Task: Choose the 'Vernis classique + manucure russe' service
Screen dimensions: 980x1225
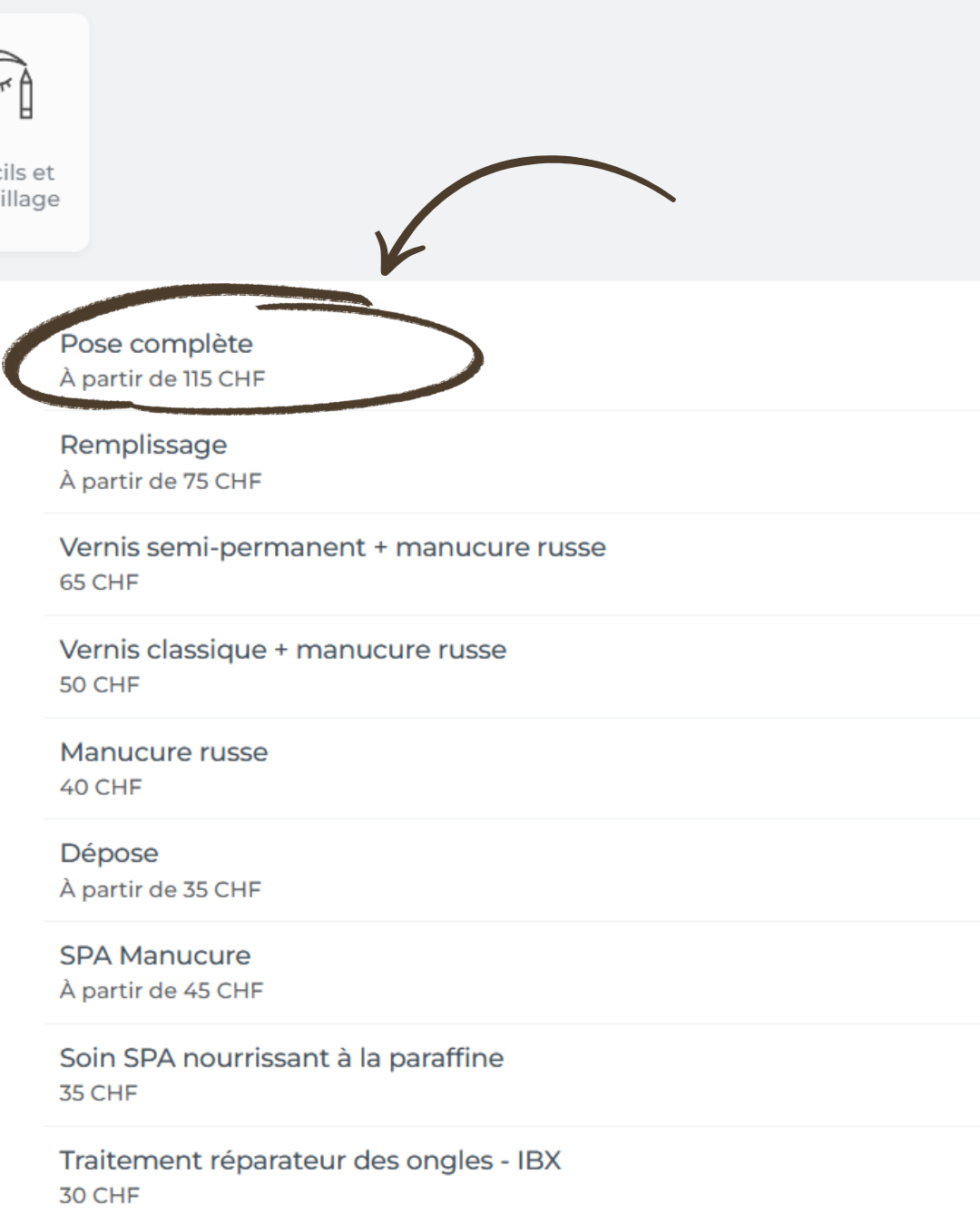Action: (x=282, y=650)
